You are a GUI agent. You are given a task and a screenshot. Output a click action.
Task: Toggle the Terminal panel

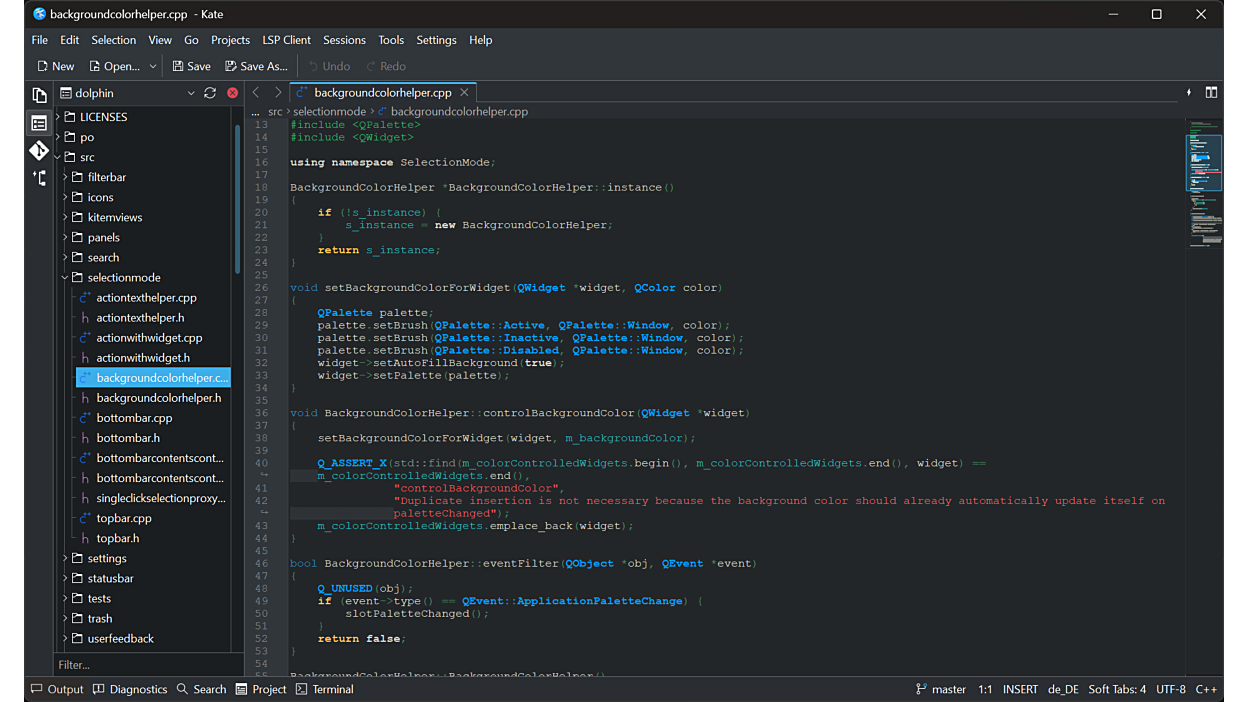(x=325, y=689)
